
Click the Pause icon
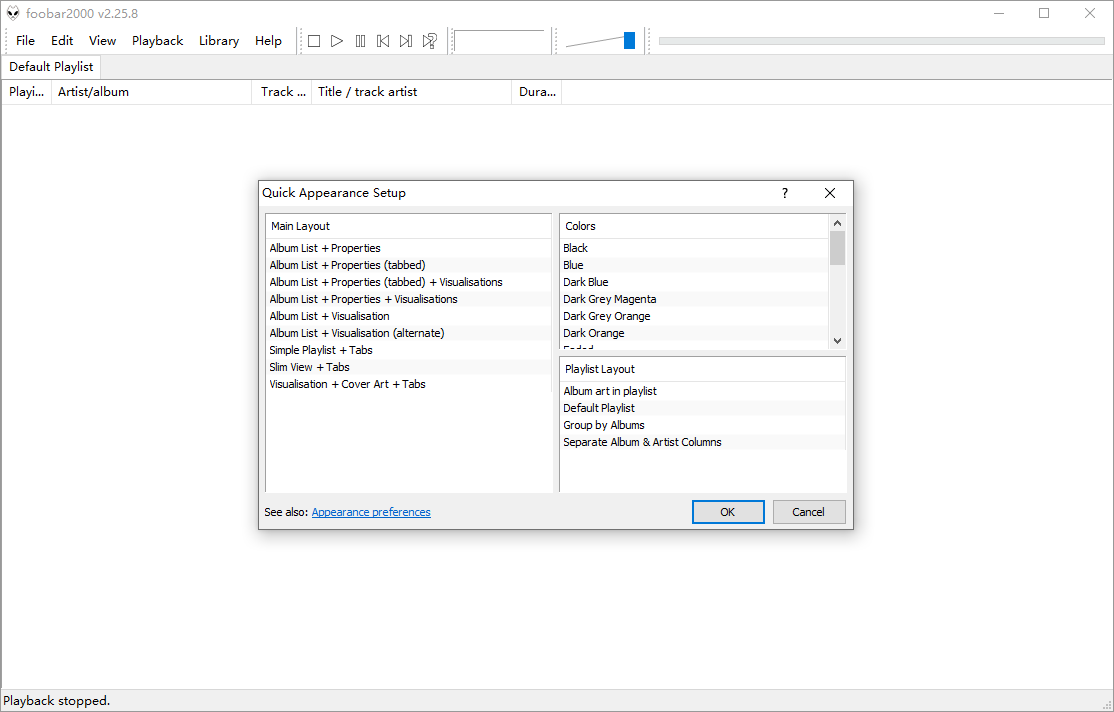359,40
